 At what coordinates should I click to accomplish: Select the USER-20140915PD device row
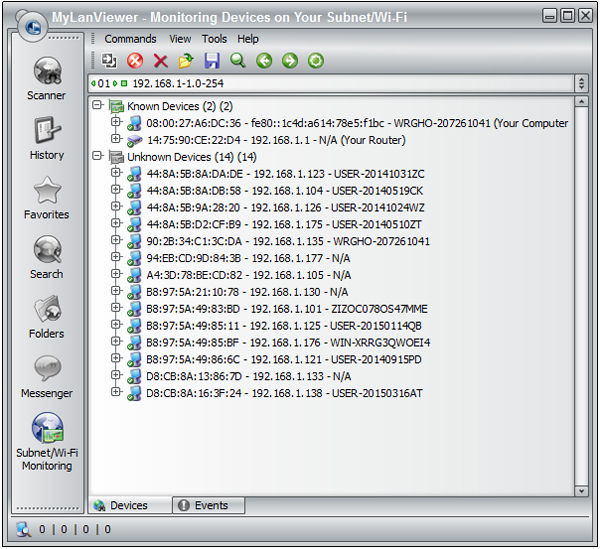[284, 360]
